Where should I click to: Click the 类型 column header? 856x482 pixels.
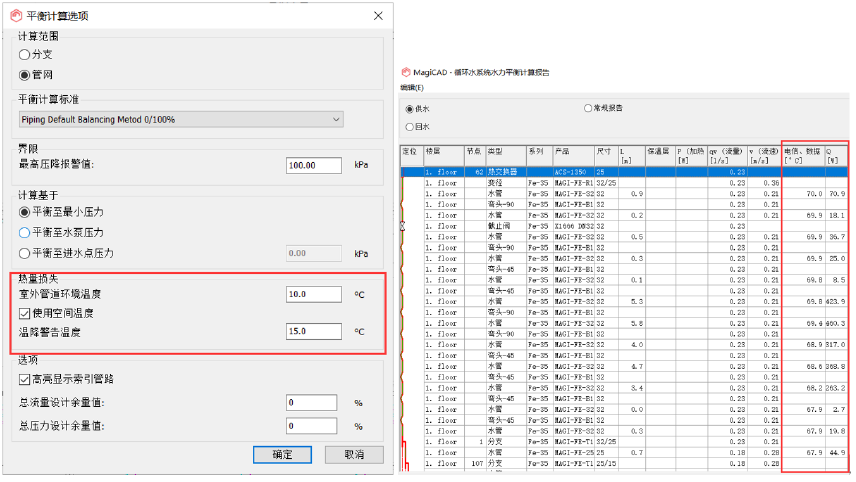coord(506,156)
